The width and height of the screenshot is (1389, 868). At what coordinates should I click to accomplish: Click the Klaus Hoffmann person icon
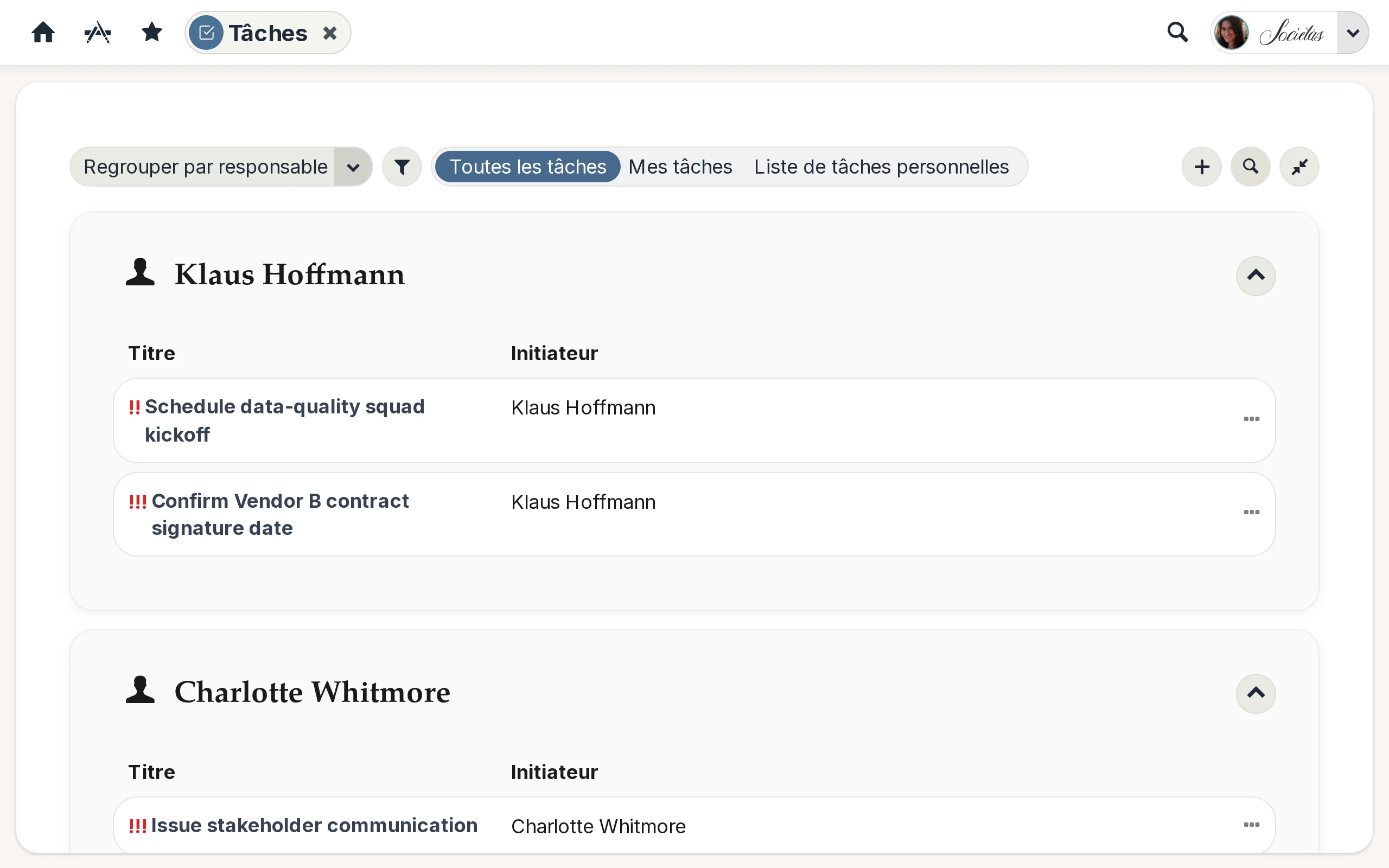pos(140,272)
